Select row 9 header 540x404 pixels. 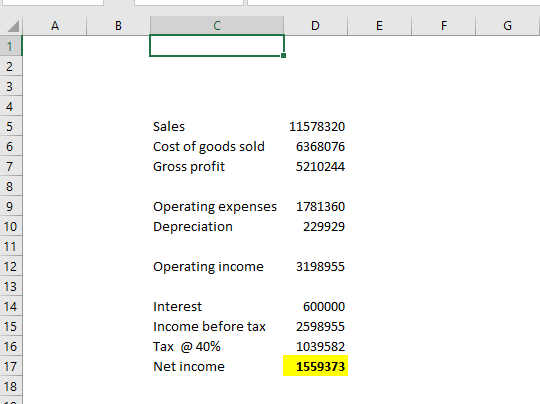(10, 206)
